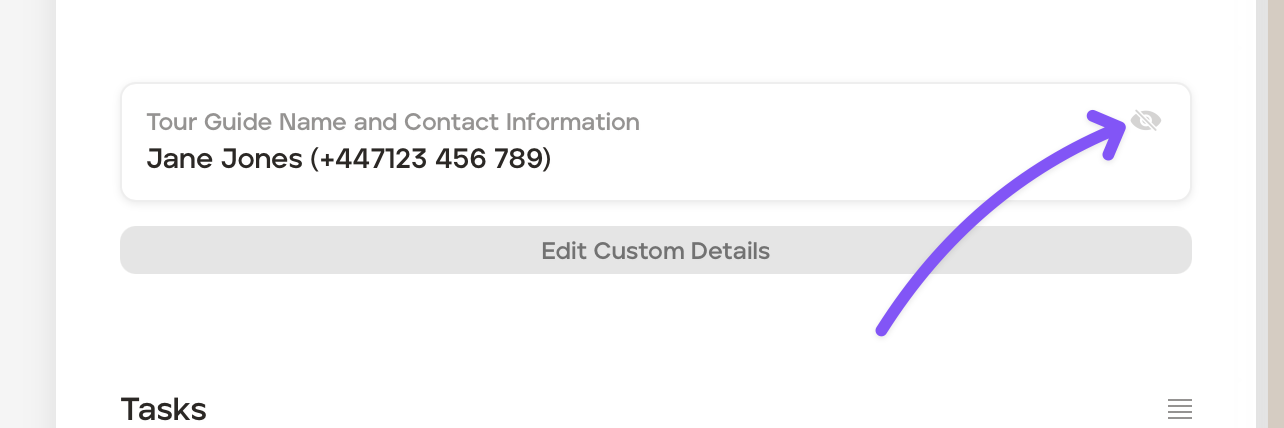Image resolution: width=1284 pixels, height=428 pixels.
Task: Toggle the crossed-out eye visibility icon
Action: (1145, 121)
